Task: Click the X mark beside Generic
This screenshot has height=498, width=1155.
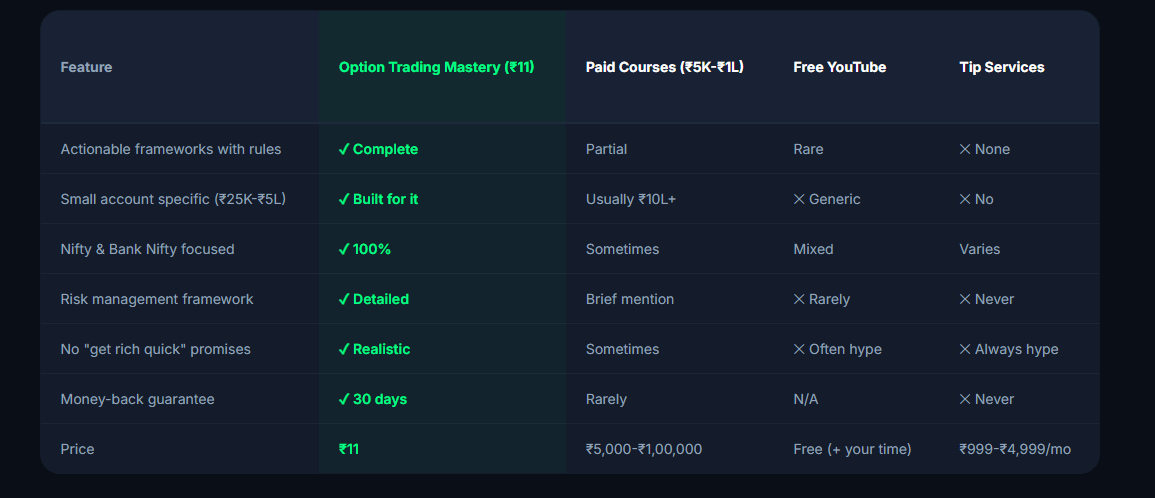Action: pyautogui.click(x=799, y=200)
